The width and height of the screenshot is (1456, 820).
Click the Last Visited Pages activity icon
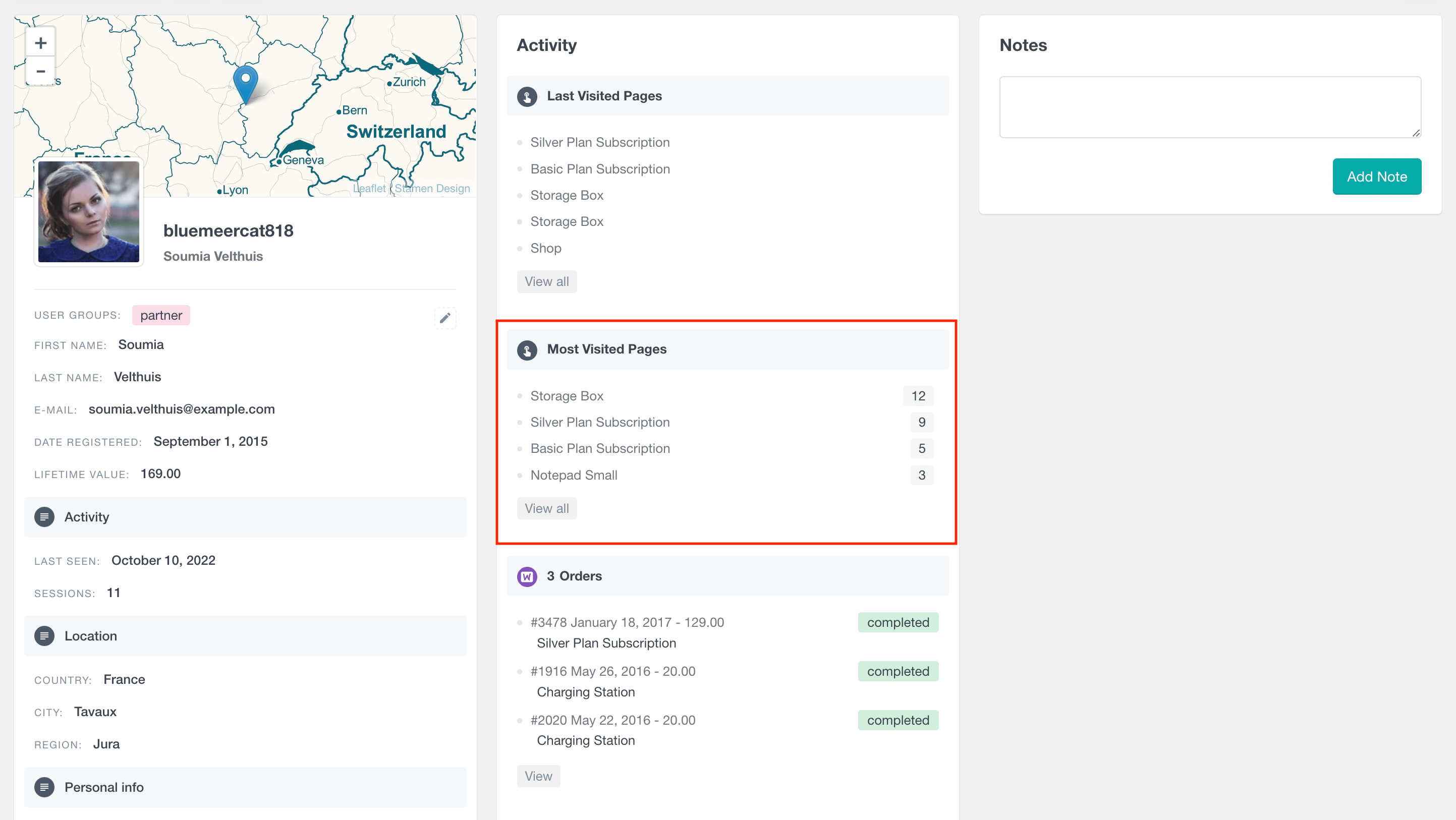pos(527,96)
